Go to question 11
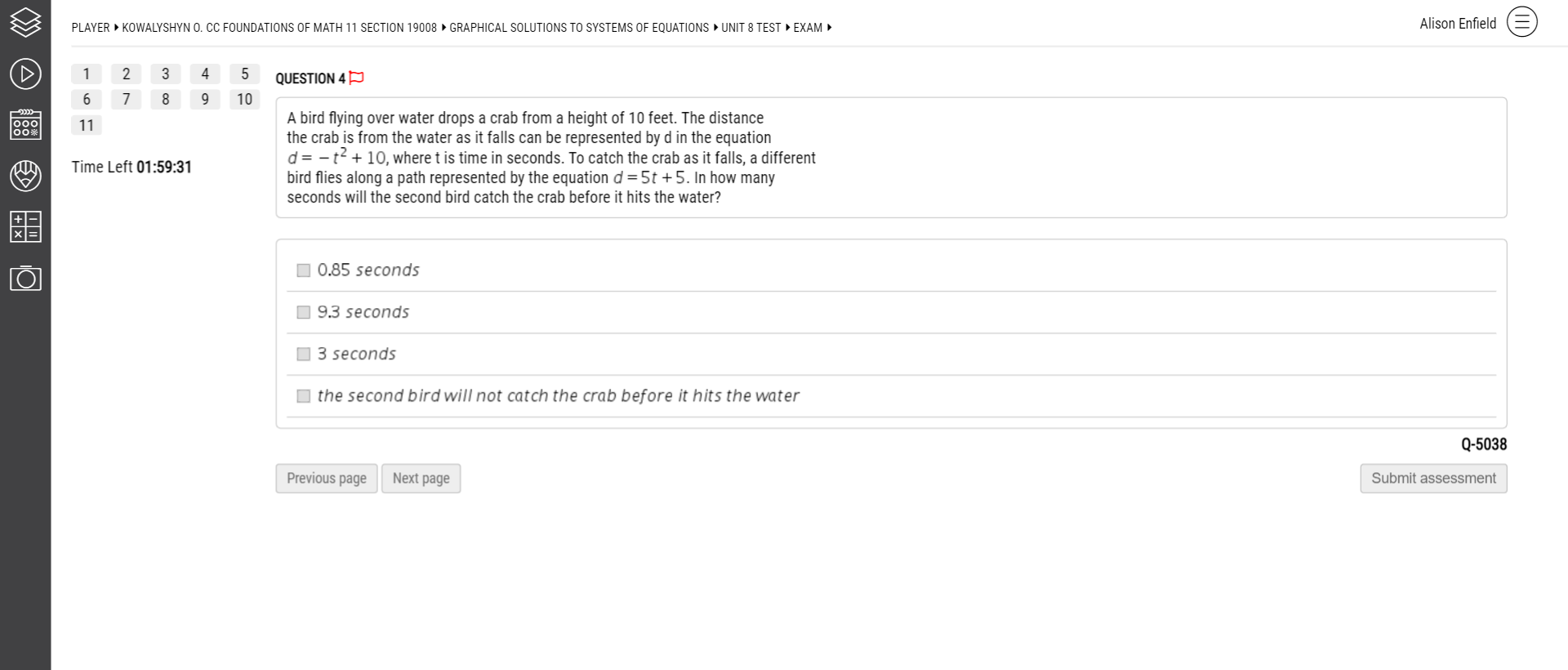This screenshot has width=1568, height=670. pyautogui.click(x=87, y=125)
